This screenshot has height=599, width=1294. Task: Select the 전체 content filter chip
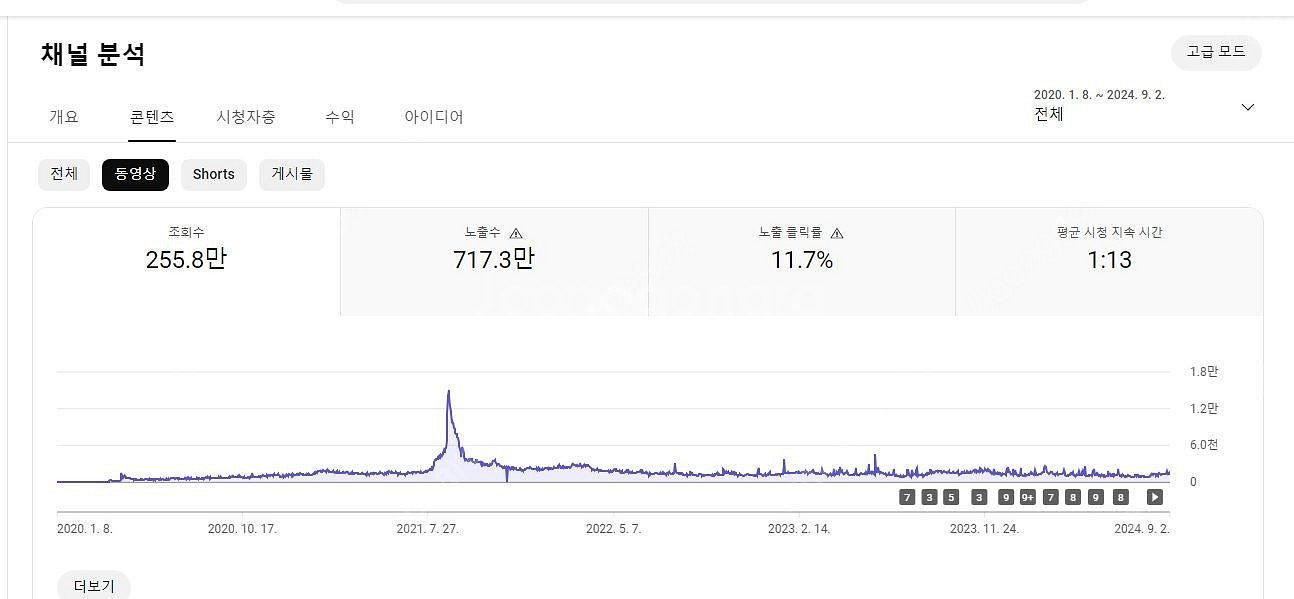point(64,174)
